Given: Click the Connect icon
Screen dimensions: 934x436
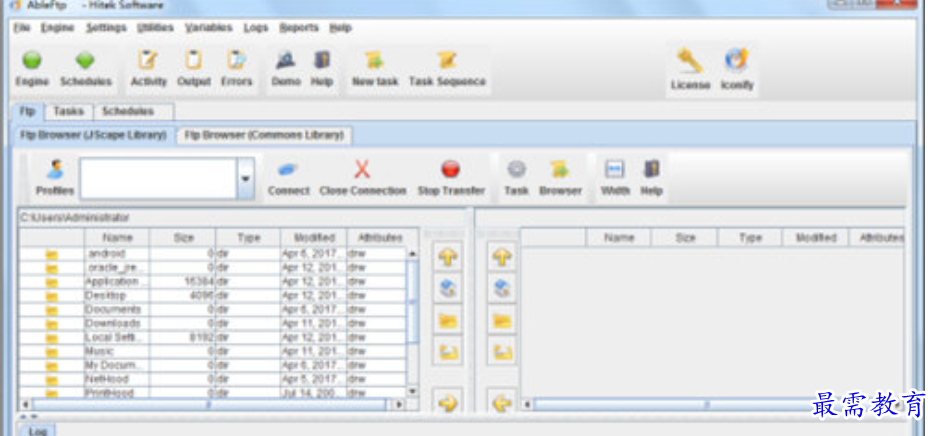Looking at the screenshot, I should [x=288, y=170].
